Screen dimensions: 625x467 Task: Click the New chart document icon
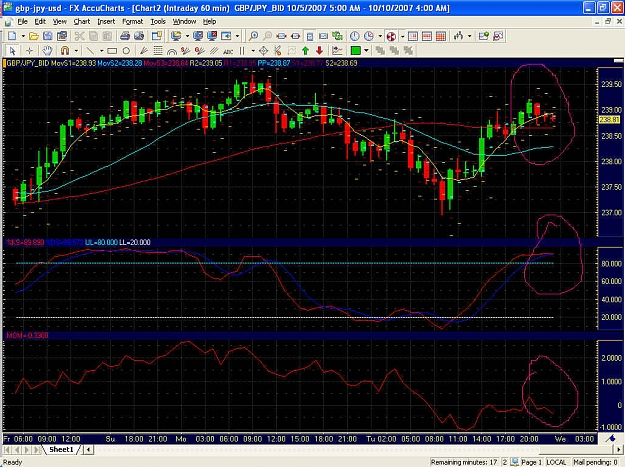12,36
